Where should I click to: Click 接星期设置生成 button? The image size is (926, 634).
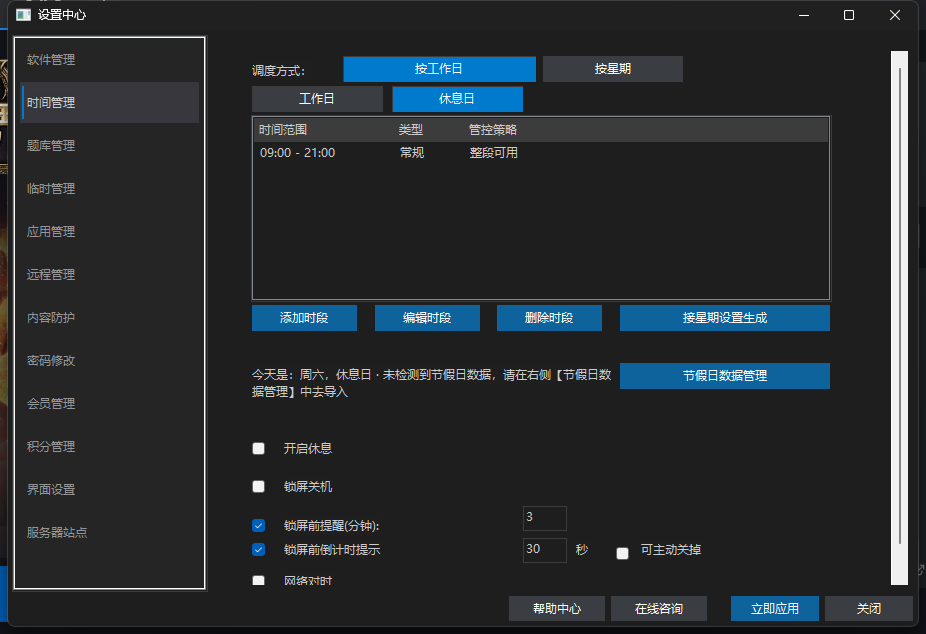click(x=725, y=318)
